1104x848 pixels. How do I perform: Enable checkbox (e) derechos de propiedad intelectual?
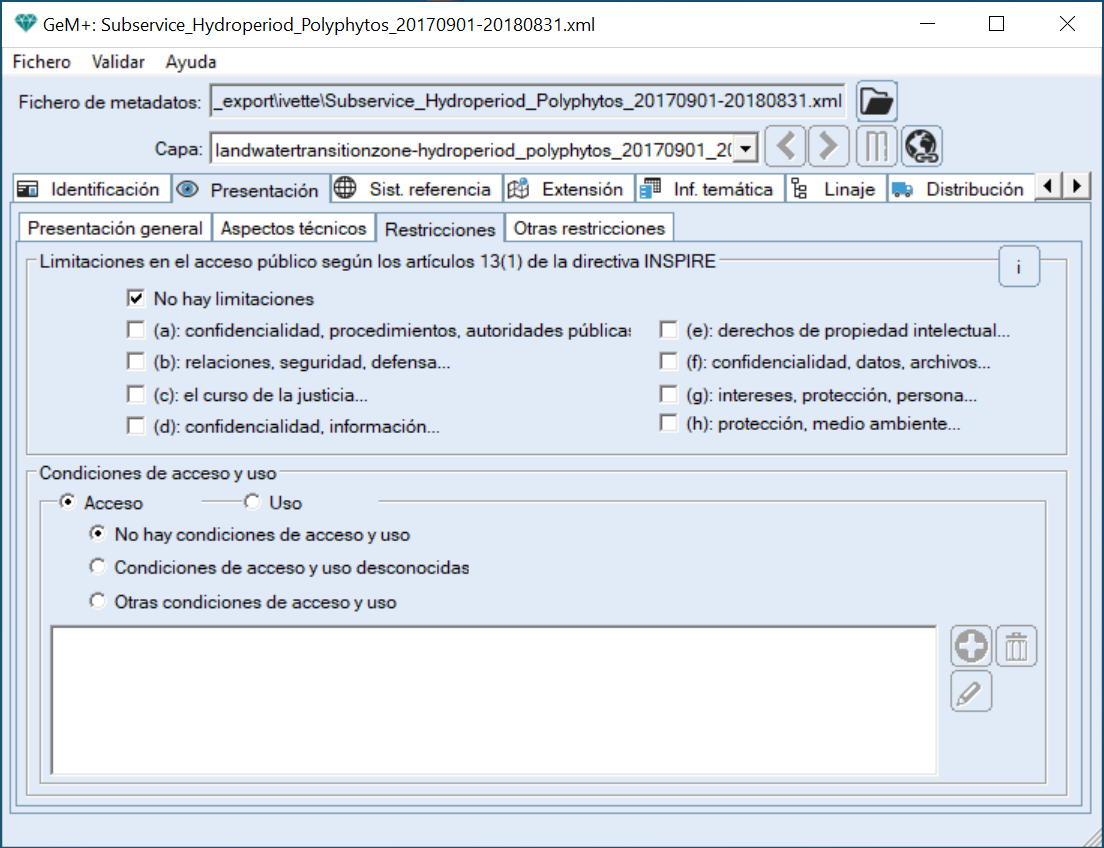point(668,330)
